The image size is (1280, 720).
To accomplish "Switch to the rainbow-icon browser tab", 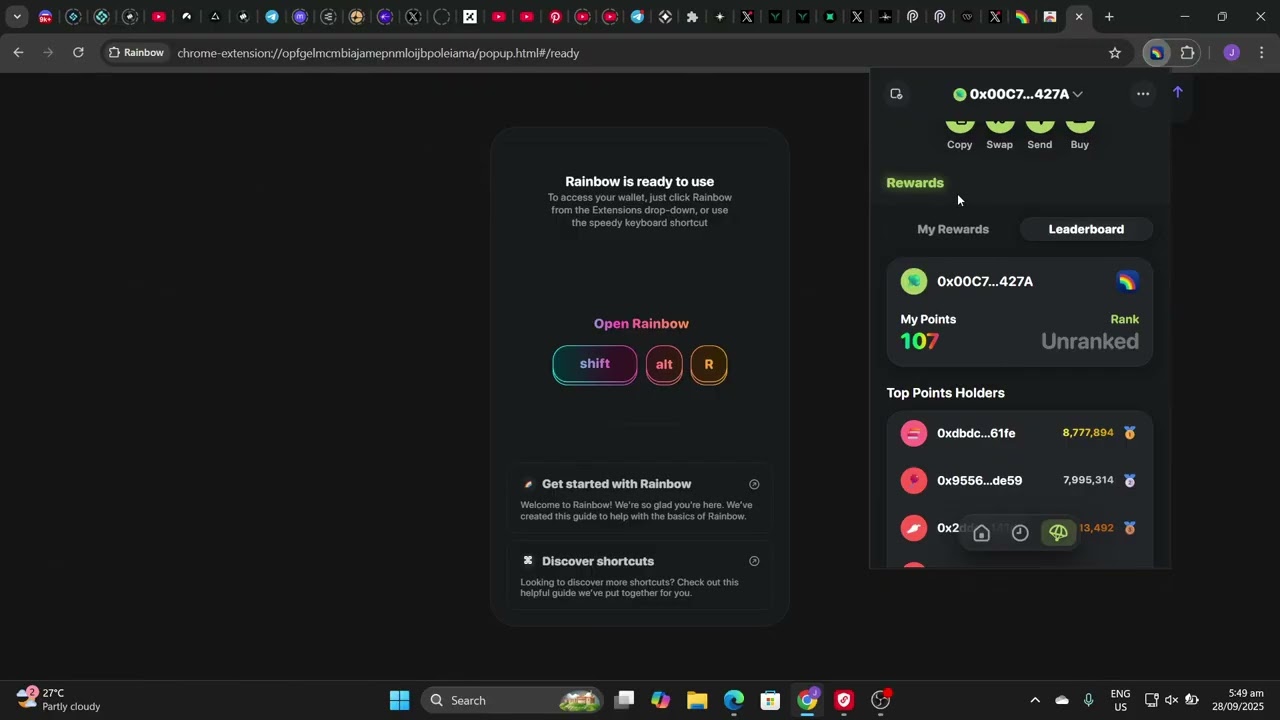I will [x=1022, y=17].
